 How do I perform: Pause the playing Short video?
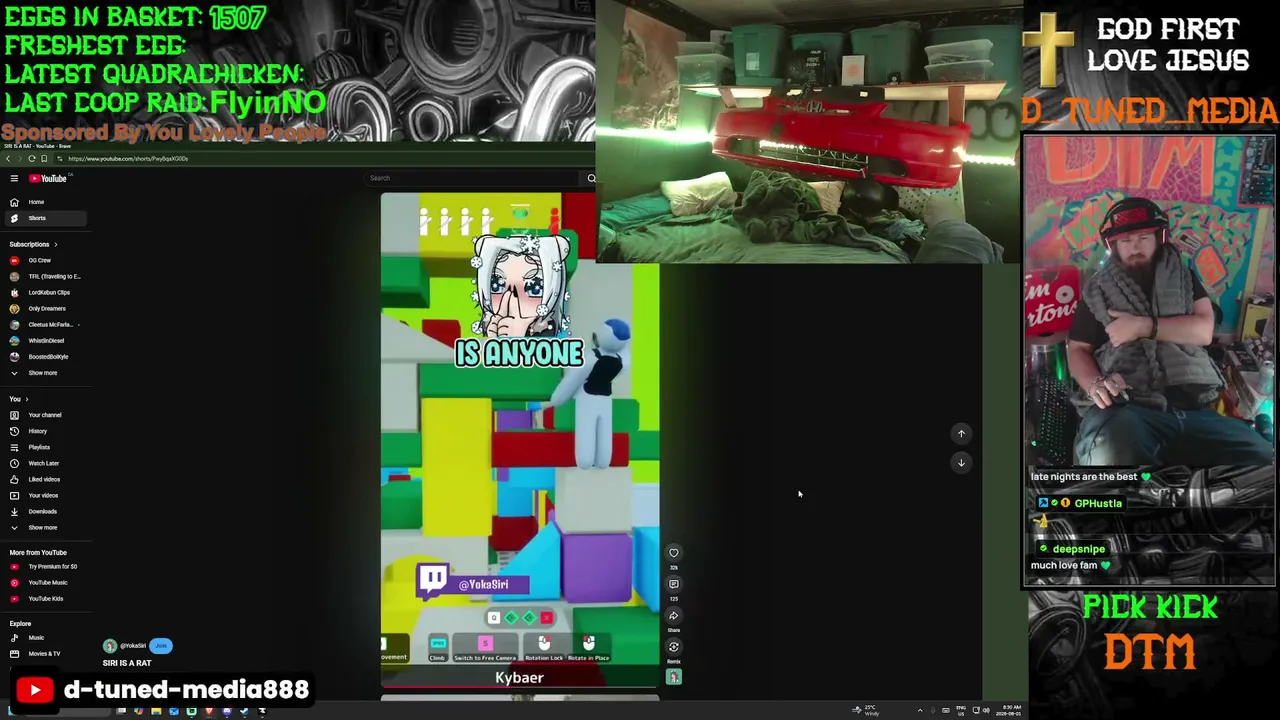[520, 440]
